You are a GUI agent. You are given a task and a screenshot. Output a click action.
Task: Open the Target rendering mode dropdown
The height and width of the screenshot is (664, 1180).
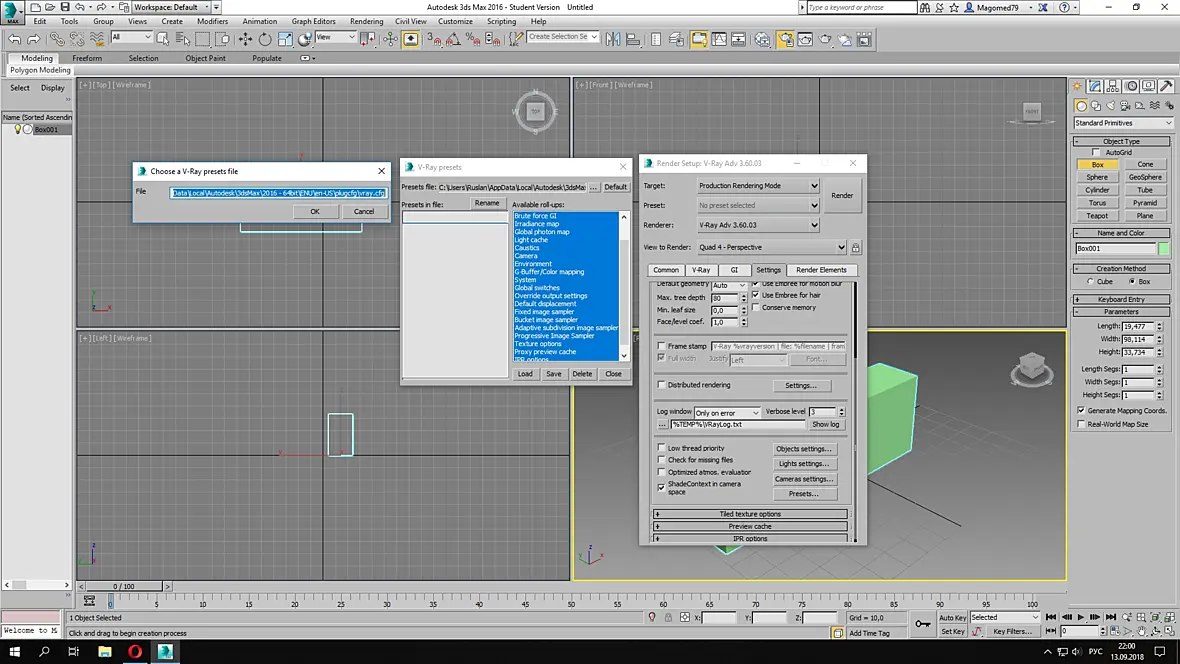[x=758, y=185]
